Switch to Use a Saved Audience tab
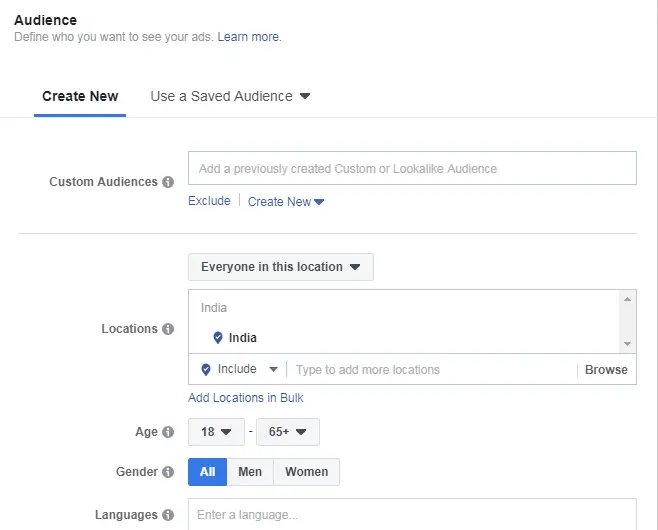 coord(230,97)
